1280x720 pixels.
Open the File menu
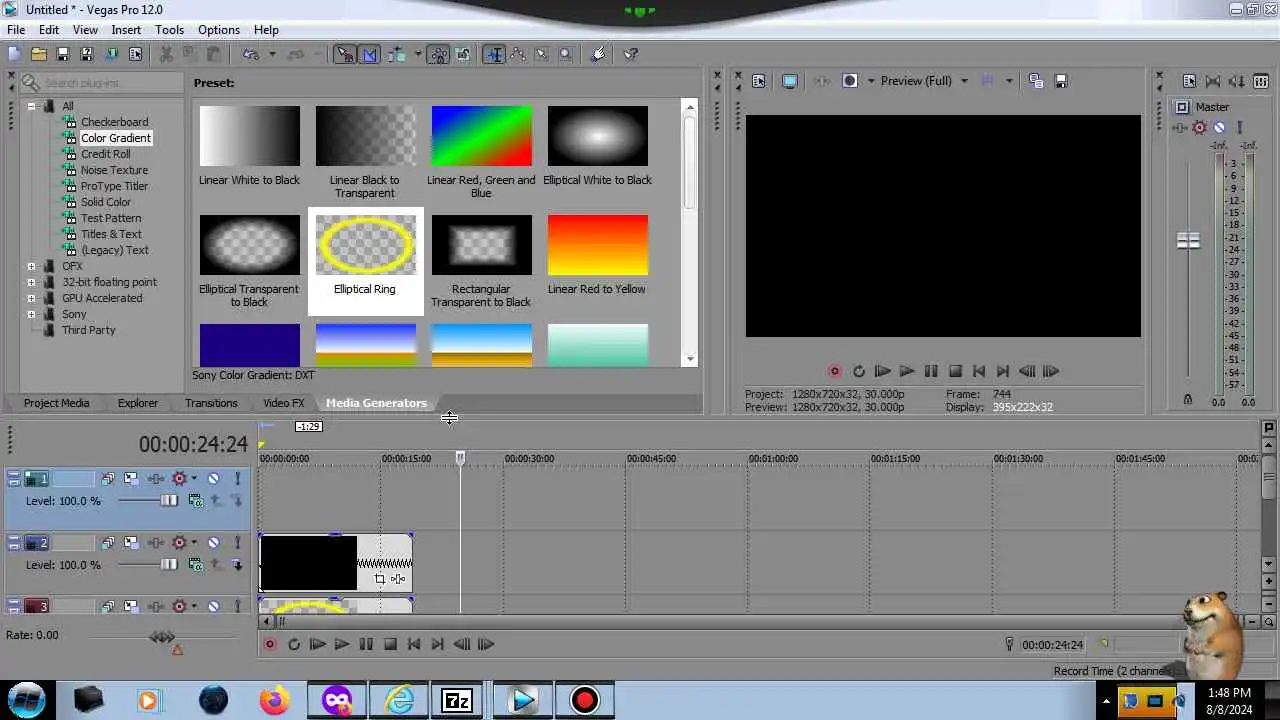tap(16, 30)
